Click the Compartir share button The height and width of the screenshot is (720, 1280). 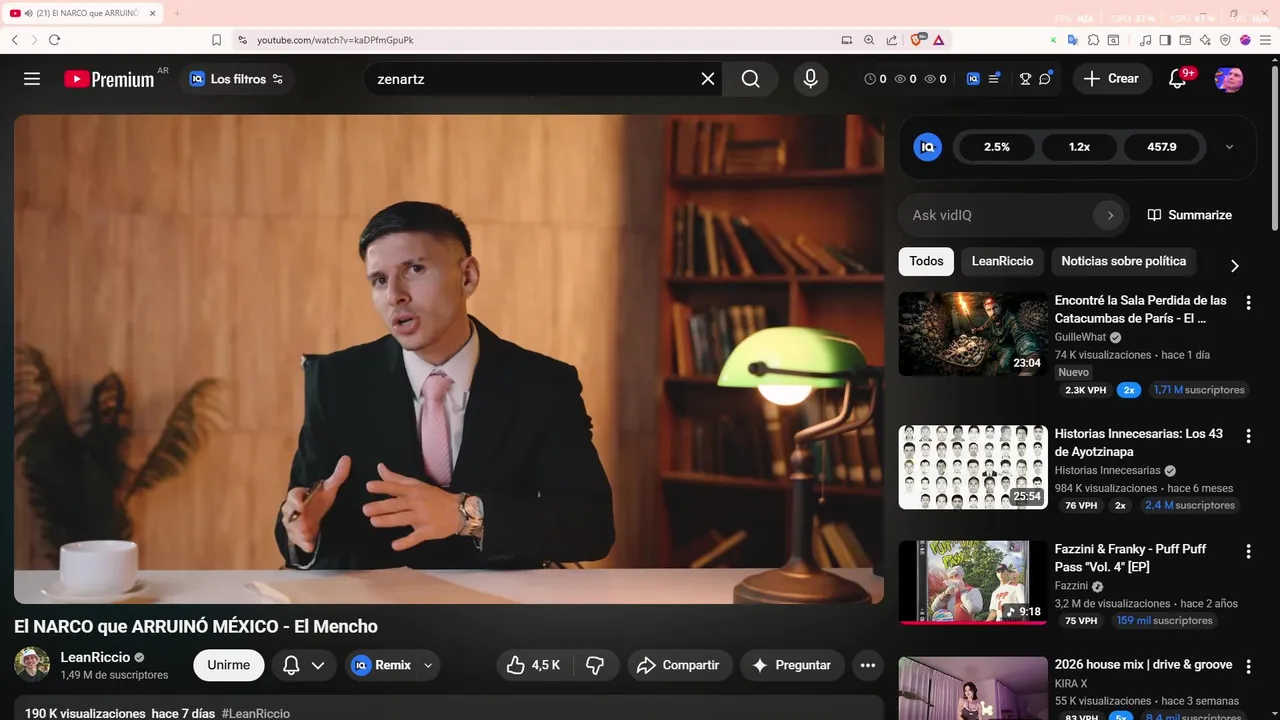[679, 665]
